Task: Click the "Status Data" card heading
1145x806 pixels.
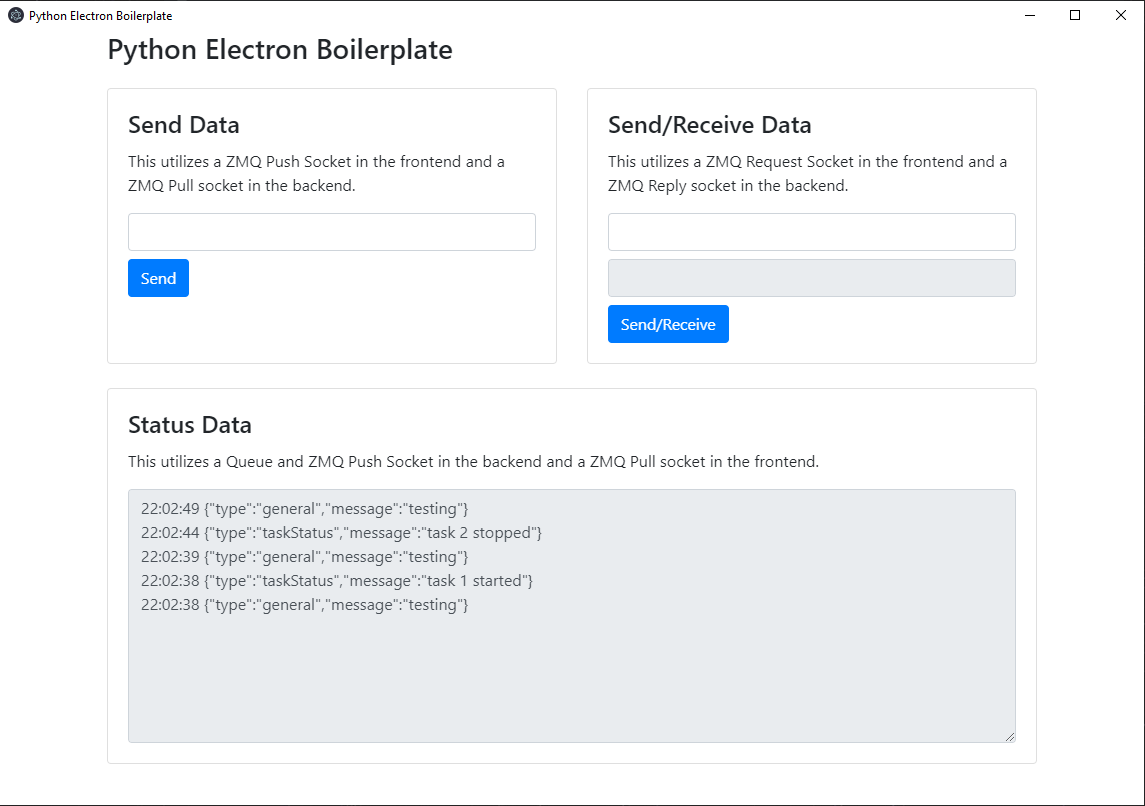Action: 190,425
